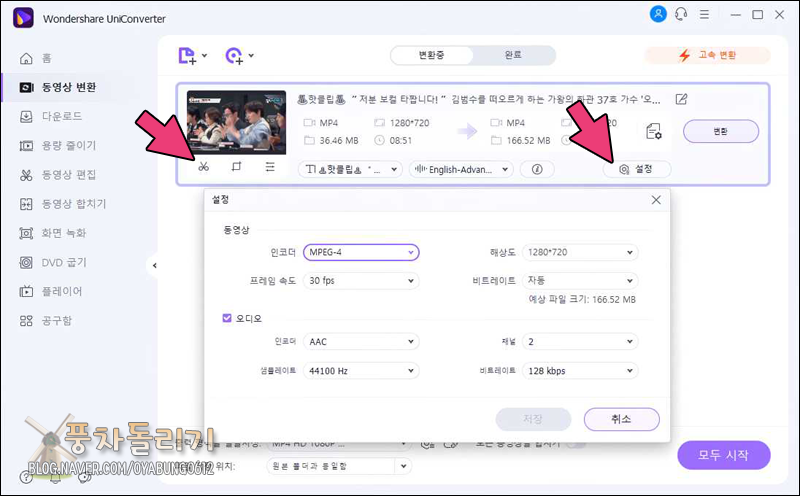Click the 취소 cancel button
The image size is (800, 496).
[621, 419]
